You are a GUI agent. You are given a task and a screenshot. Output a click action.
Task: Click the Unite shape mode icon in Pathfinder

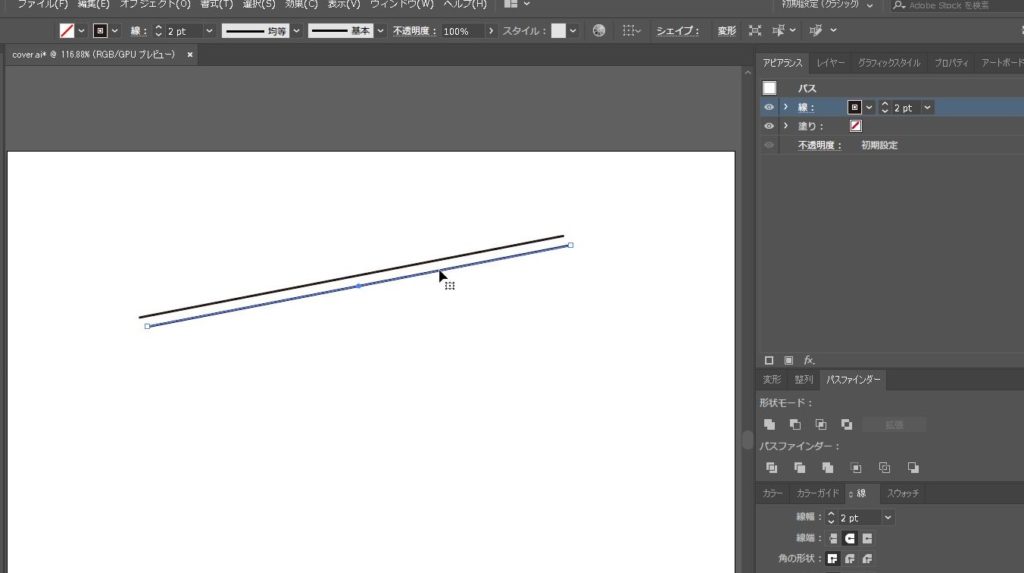(x=770, y=425)
